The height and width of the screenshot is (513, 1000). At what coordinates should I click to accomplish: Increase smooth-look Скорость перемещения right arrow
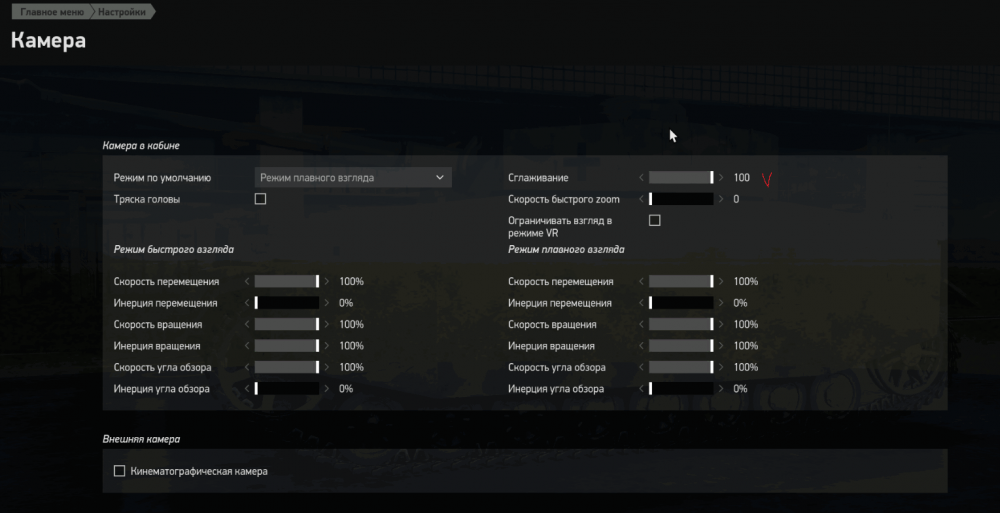click(721, 281)
